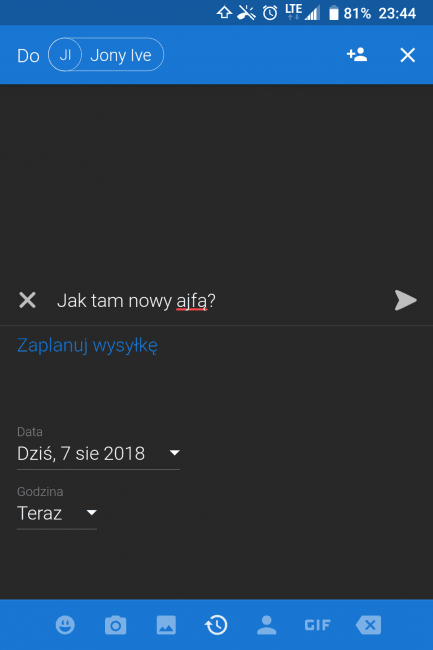Tap the Jony Ive recipient chip
The width and height of the screenshot is (433, 650).
[106, 55]
